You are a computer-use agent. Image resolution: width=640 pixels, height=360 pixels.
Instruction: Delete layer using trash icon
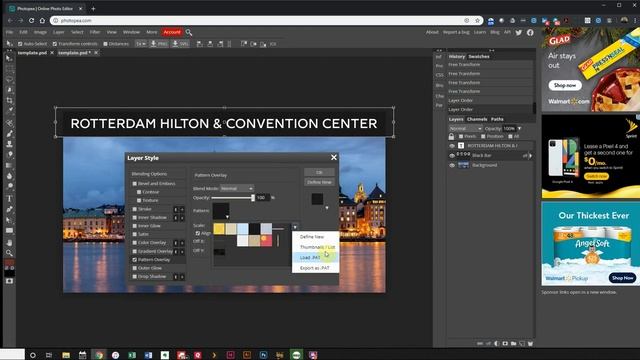(x=530, y=344)
